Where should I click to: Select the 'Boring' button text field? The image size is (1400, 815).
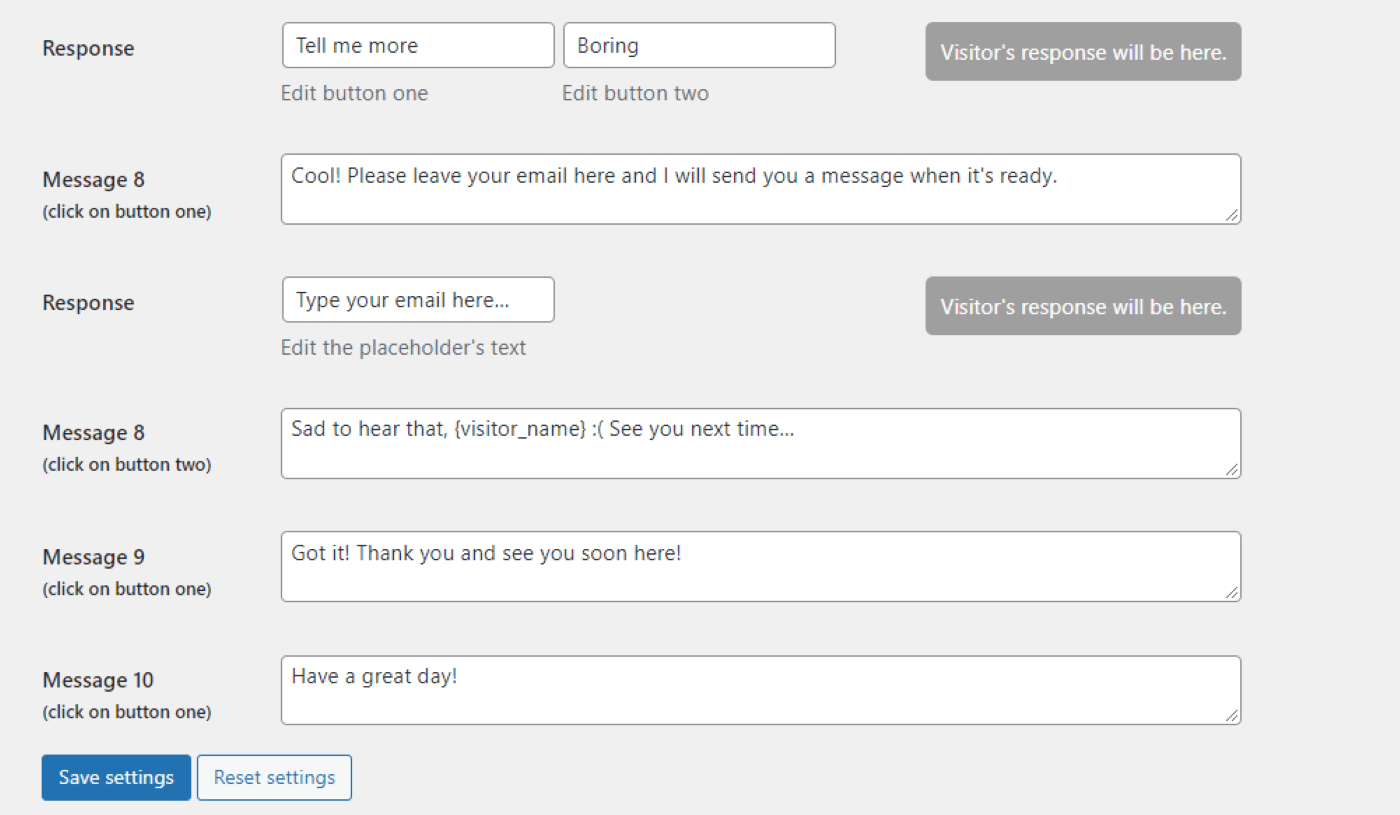coord(699,45)
